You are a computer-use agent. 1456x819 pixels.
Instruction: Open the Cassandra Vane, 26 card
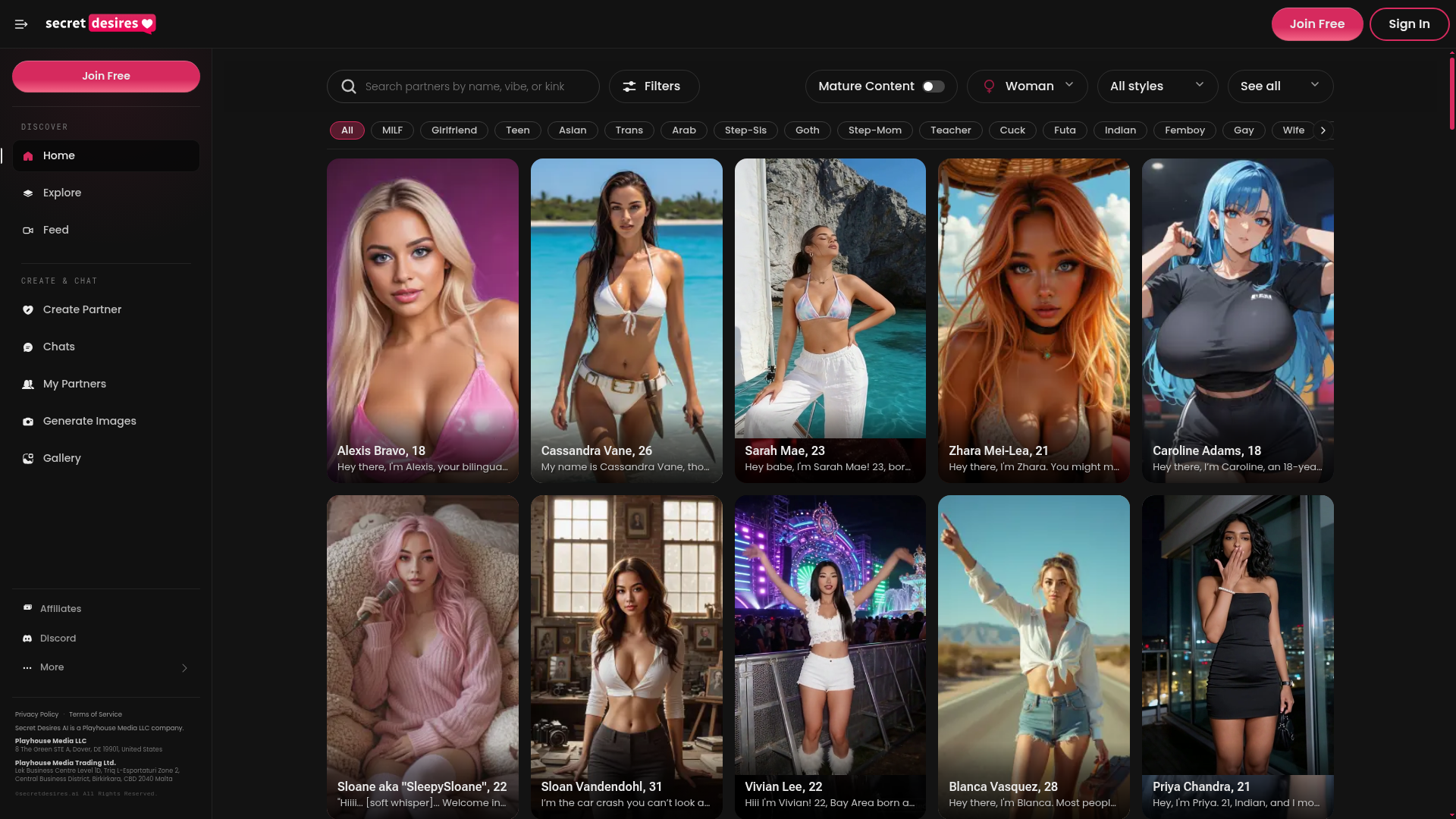pyautogui.click(x=626, y=321)
